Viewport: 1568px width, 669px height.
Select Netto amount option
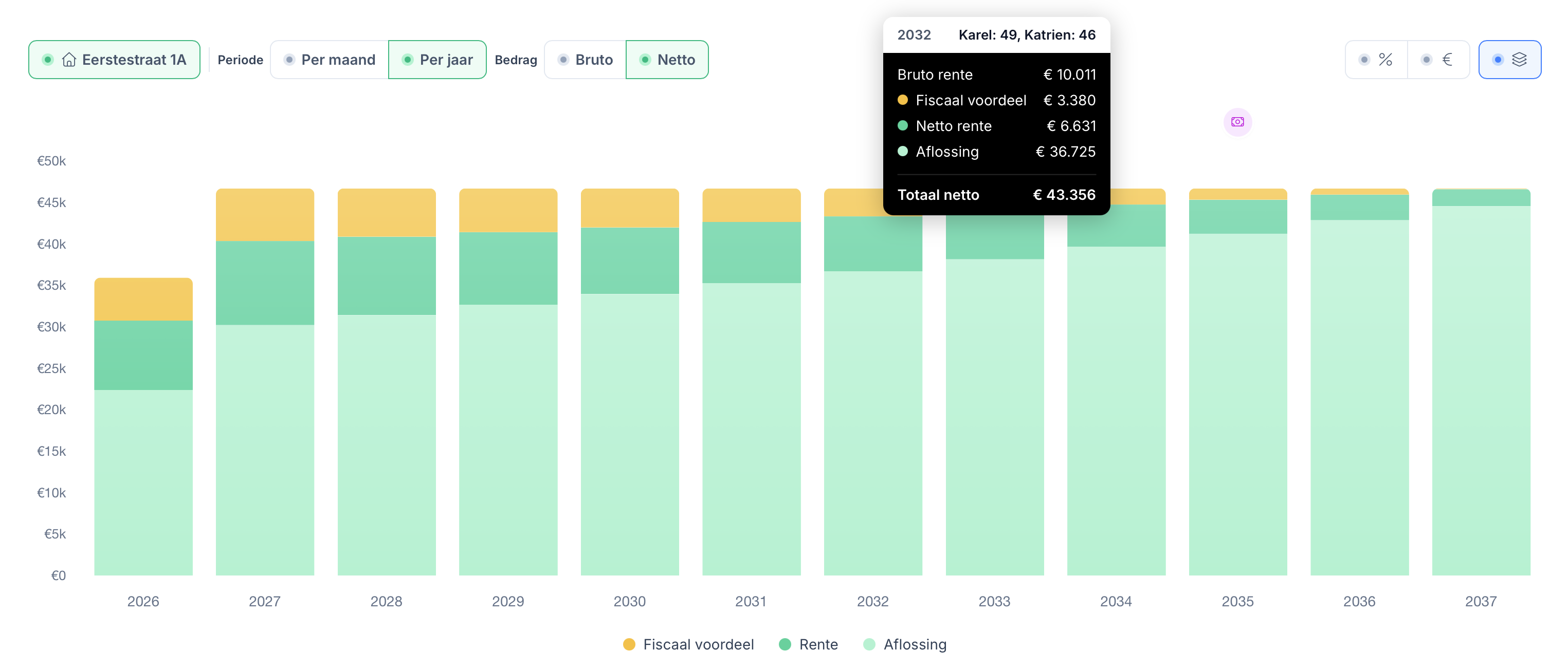667,60
